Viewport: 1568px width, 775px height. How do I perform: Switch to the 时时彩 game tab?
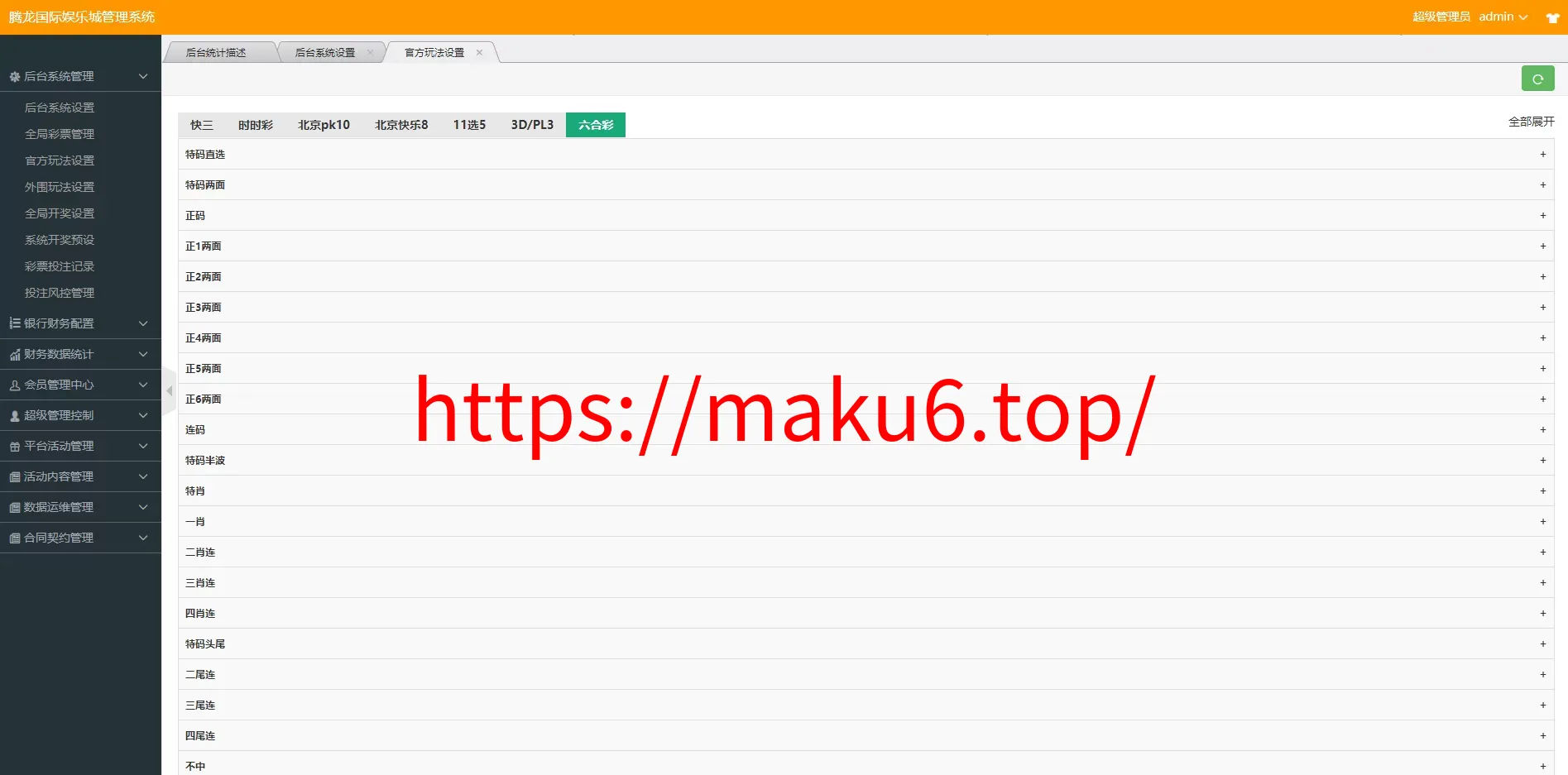tap(256, 125)
